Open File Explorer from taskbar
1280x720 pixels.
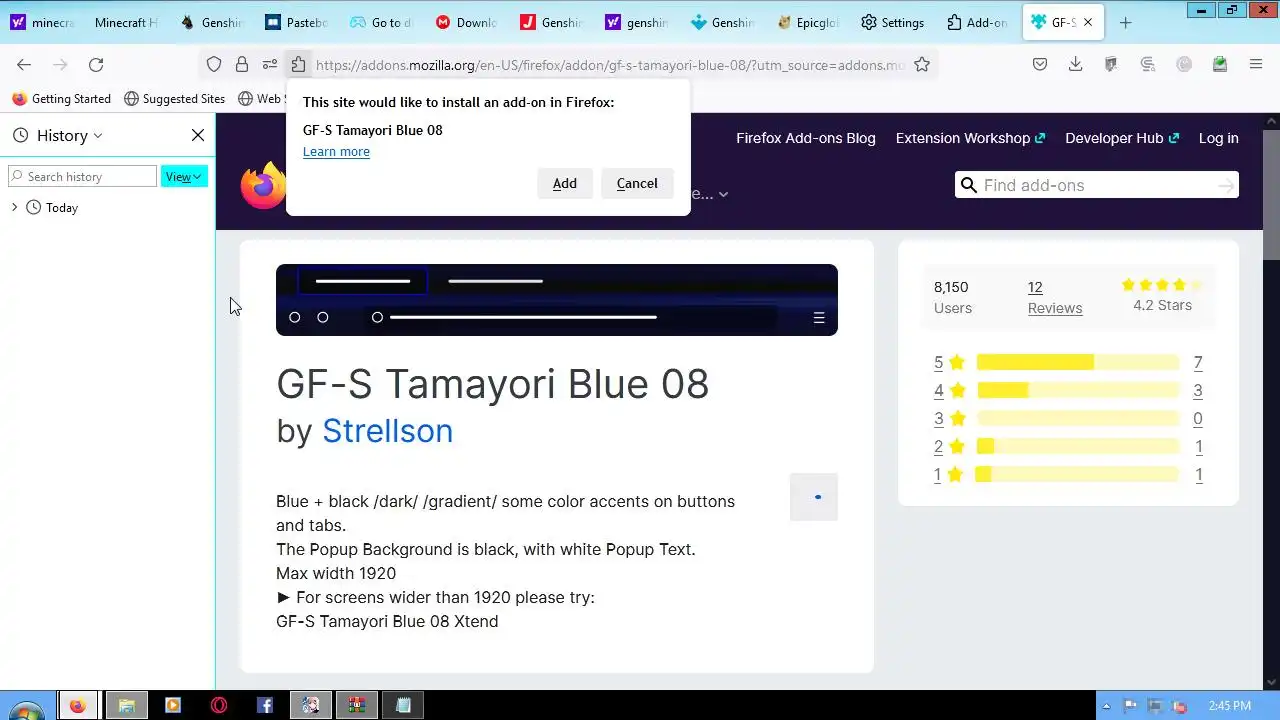126,705
